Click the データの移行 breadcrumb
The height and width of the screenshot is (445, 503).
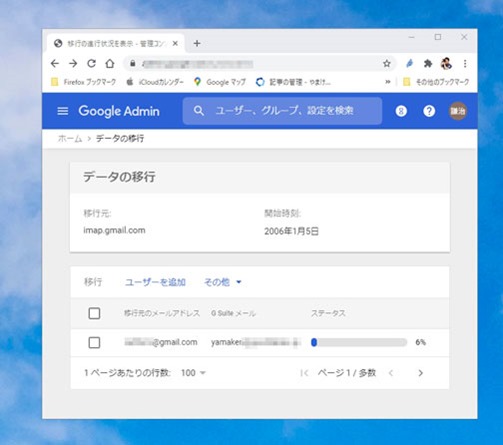pos(120,138)
